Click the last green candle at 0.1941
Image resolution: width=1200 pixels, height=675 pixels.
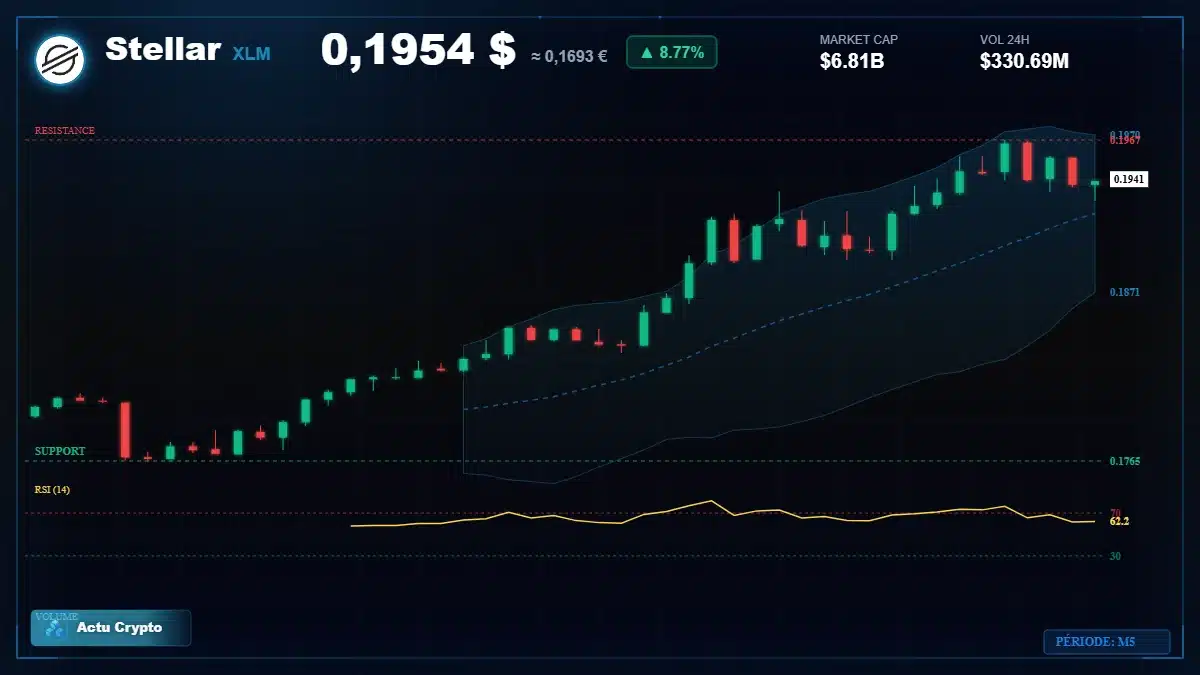[x=1095, y=186]
